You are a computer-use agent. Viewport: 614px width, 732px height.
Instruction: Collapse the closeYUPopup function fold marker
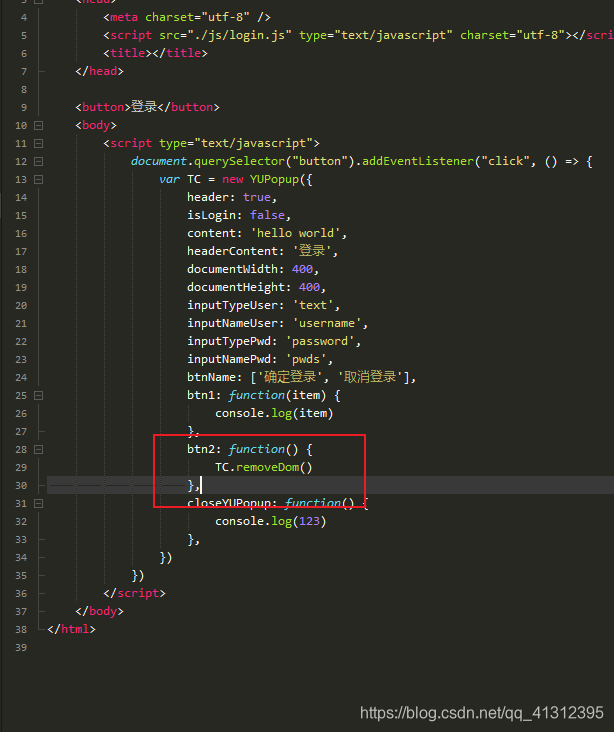point(39,504)
